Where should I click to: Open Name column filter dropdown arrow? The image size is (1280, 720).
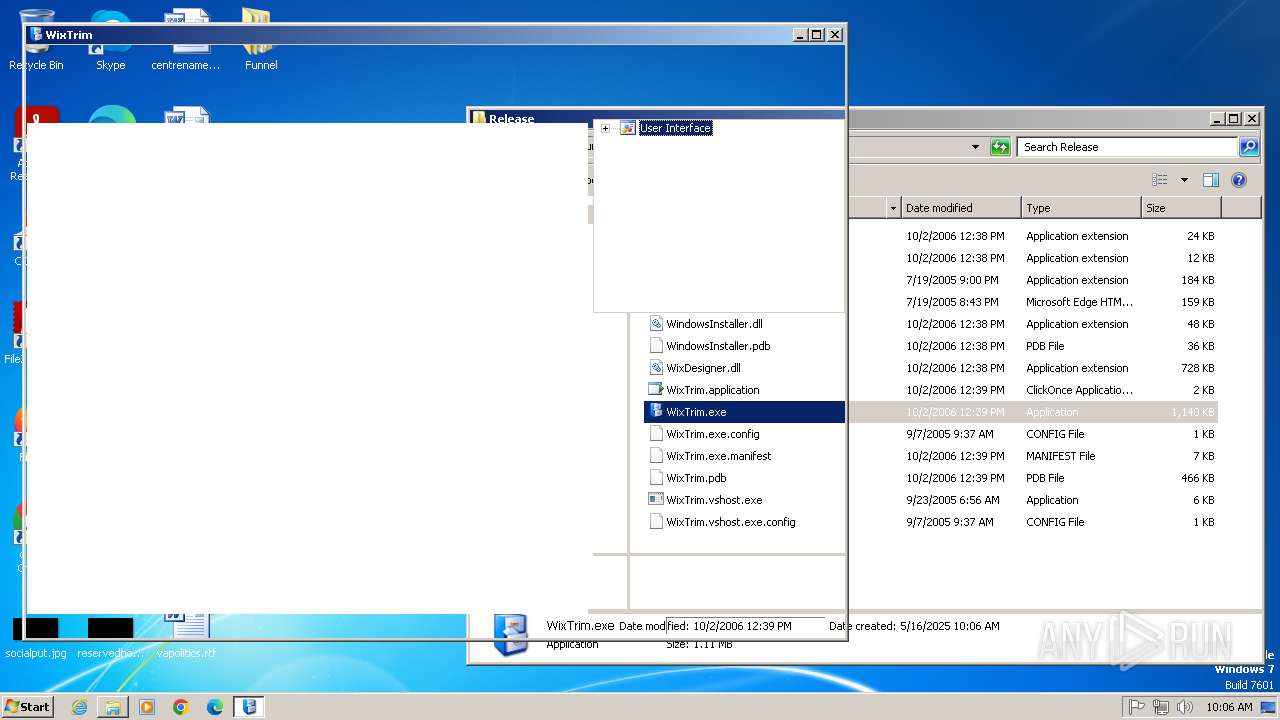coord(893,208)
